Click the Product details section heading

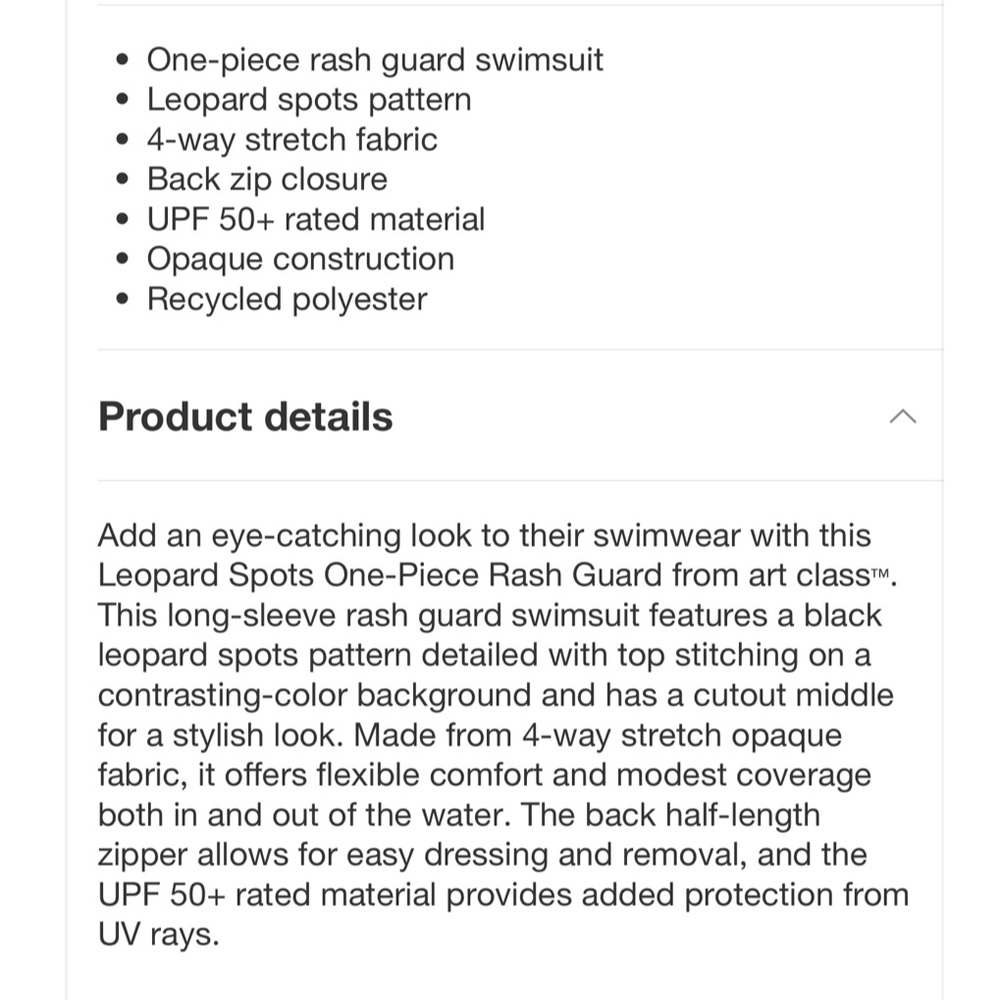click(x=246, y=416)
